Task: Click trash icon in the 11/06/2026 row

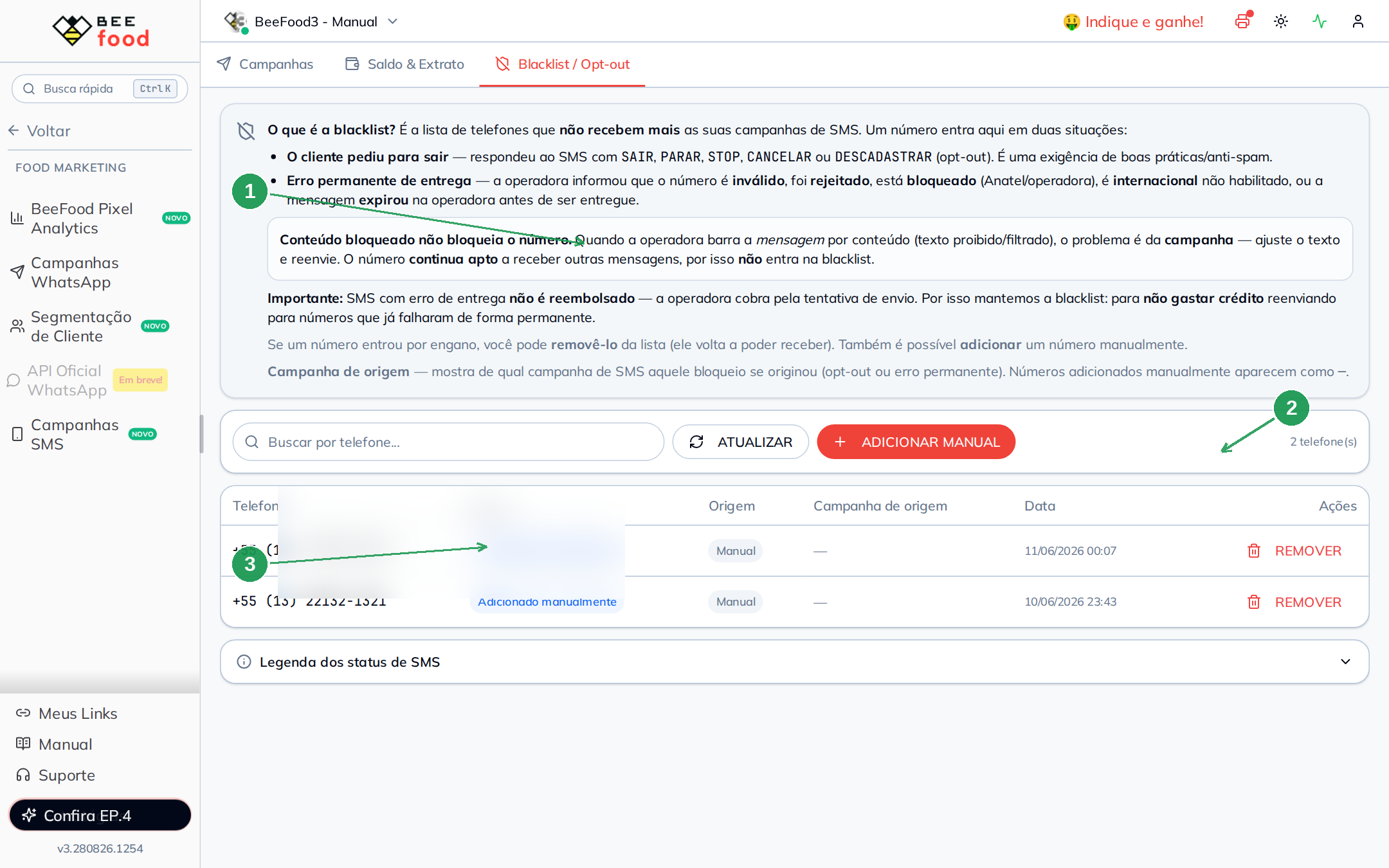Action: point(1253,551)
